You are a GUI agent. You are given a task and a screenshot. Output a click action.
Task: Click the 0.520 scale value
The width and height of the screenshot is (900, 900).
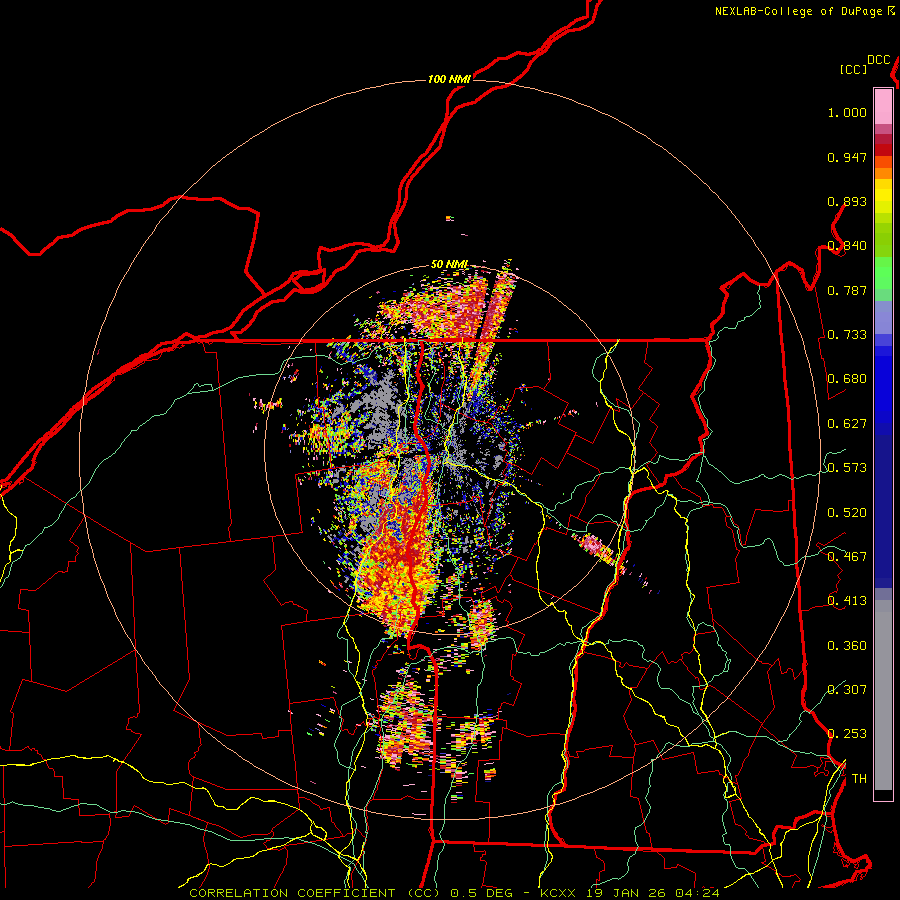pos(847,513)
